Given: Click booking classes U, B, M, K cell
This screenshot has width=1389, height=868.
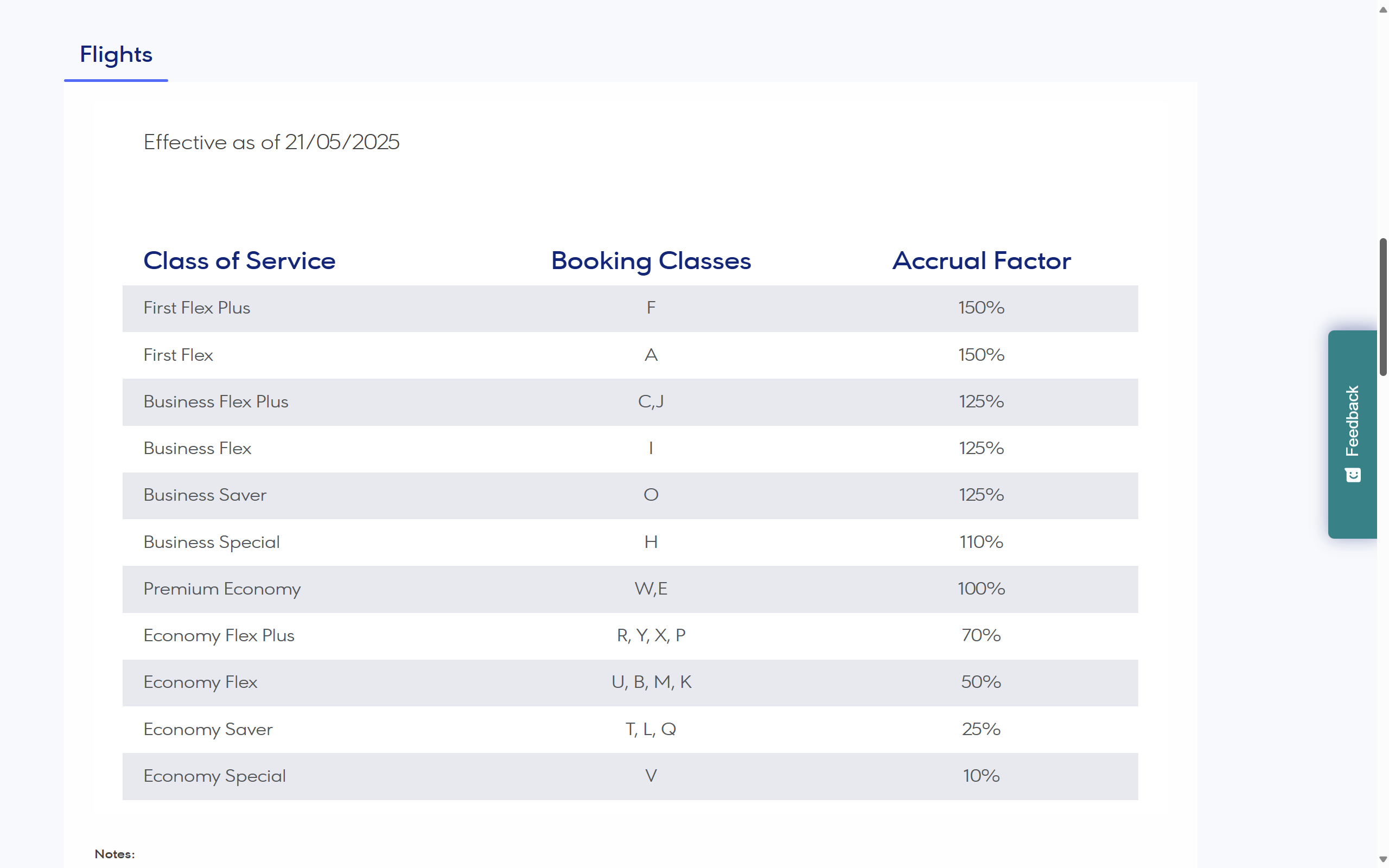Looking at the screenshot, I should tap(651, 682).
